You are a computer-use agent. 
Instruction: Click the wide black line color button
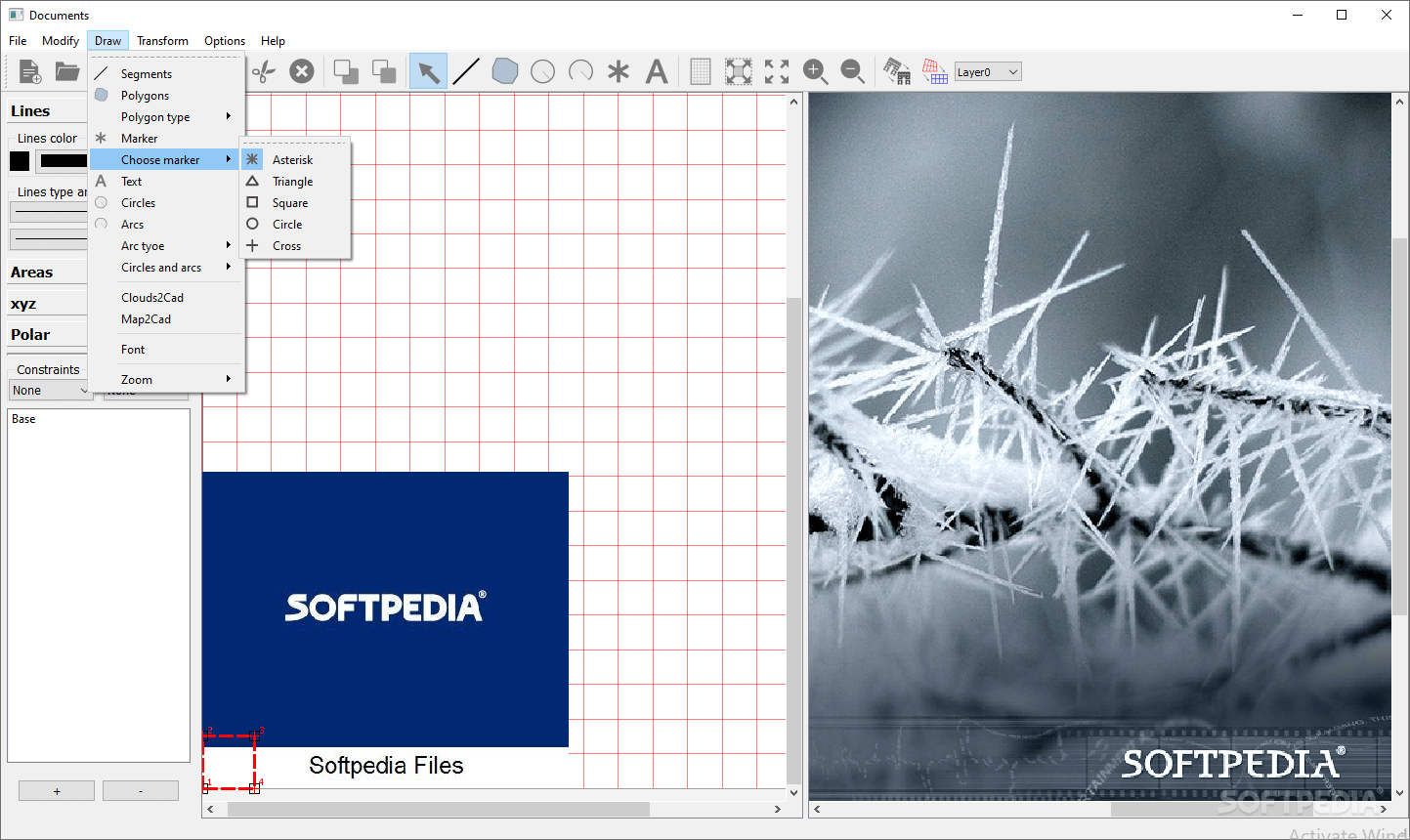coord(63,161)
